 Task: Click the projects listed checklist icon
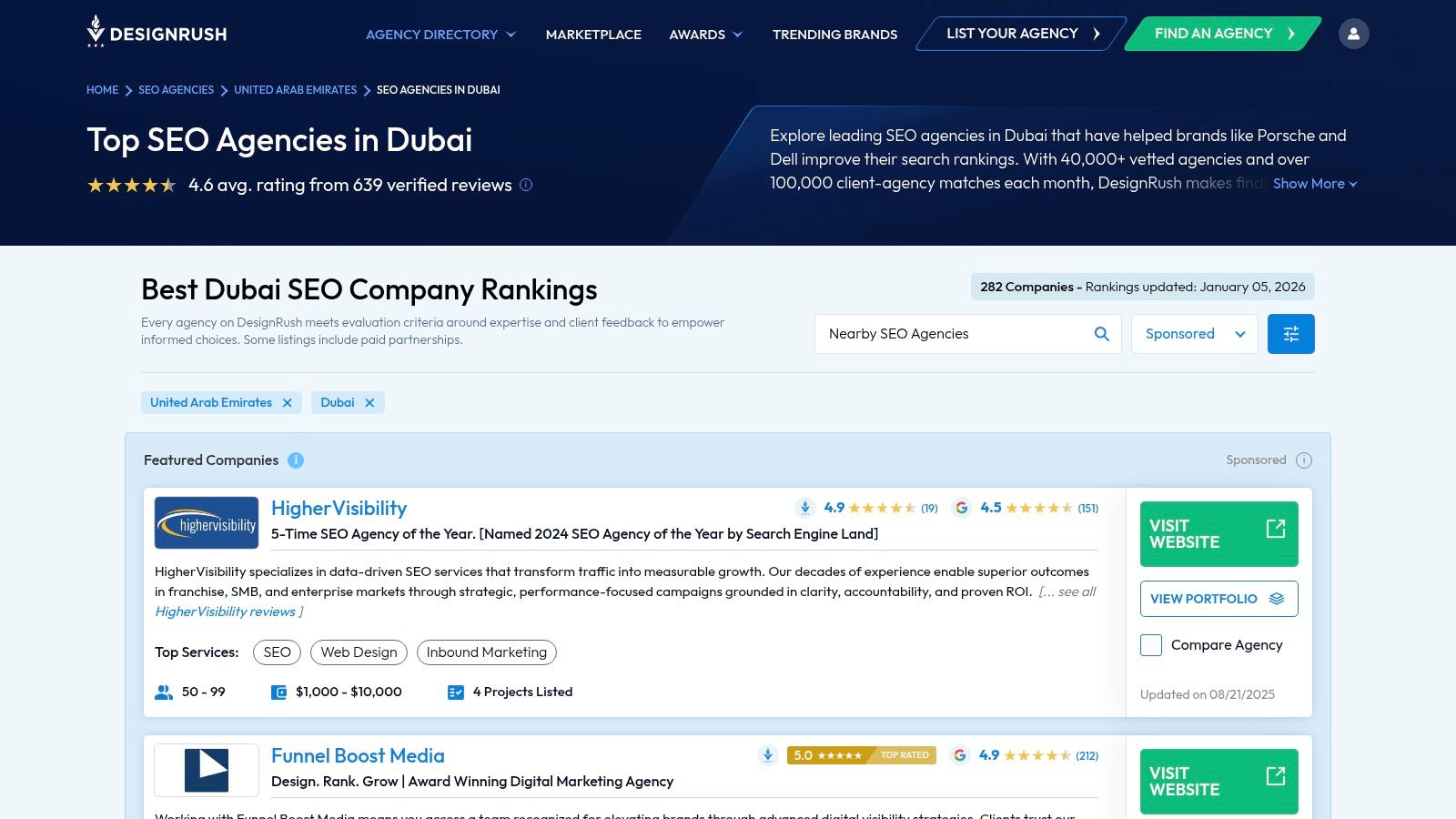[456, 693]
